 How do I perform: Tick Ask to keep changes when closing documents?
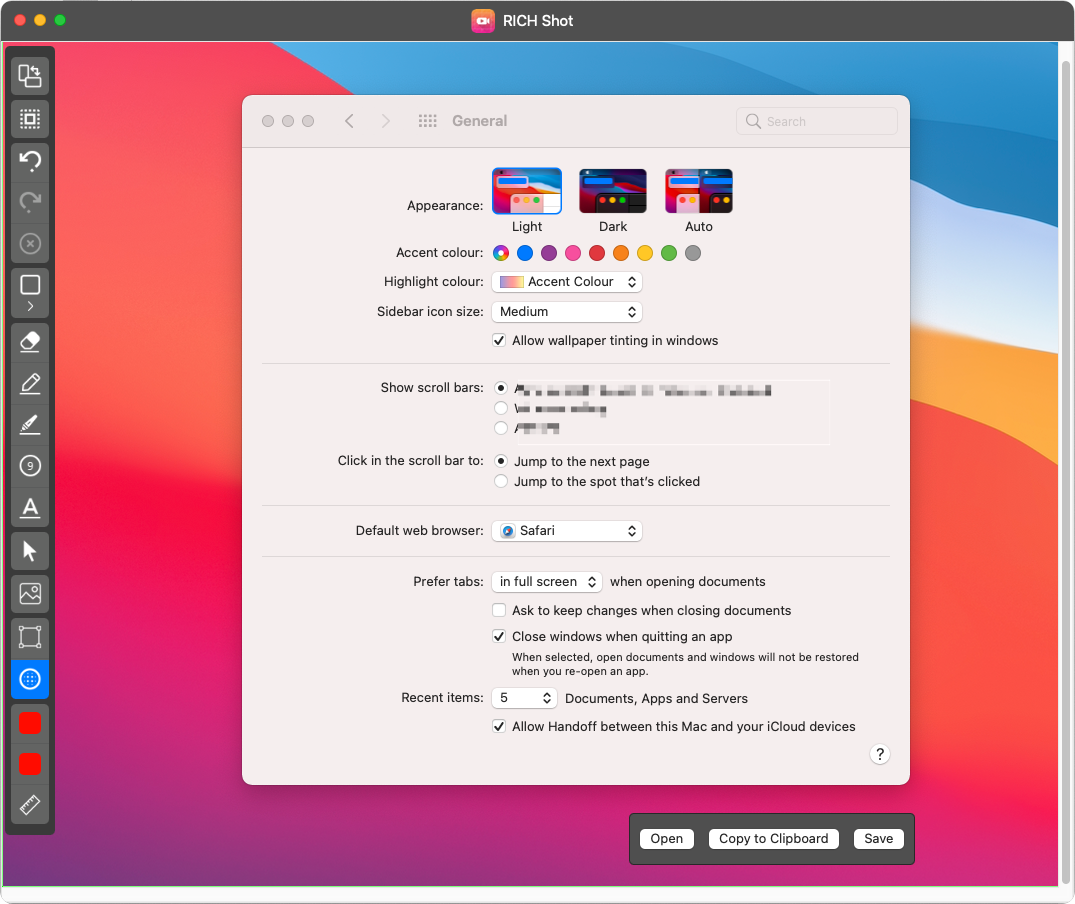[x=499, y=610]
